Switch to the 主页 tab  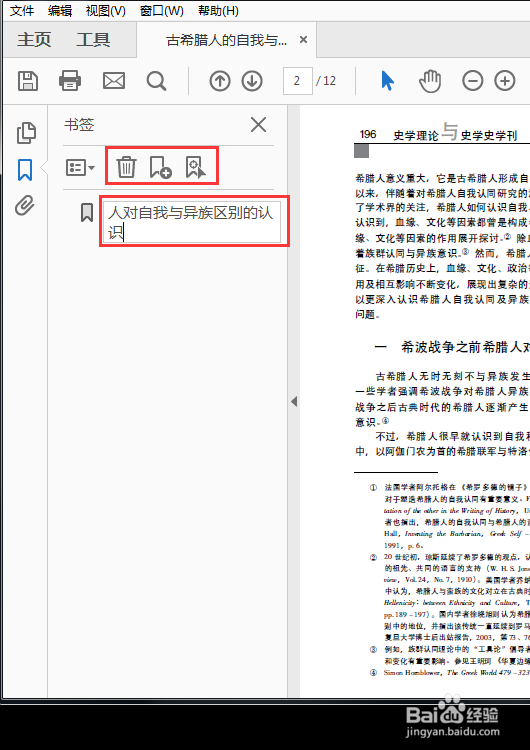point(34,40)
